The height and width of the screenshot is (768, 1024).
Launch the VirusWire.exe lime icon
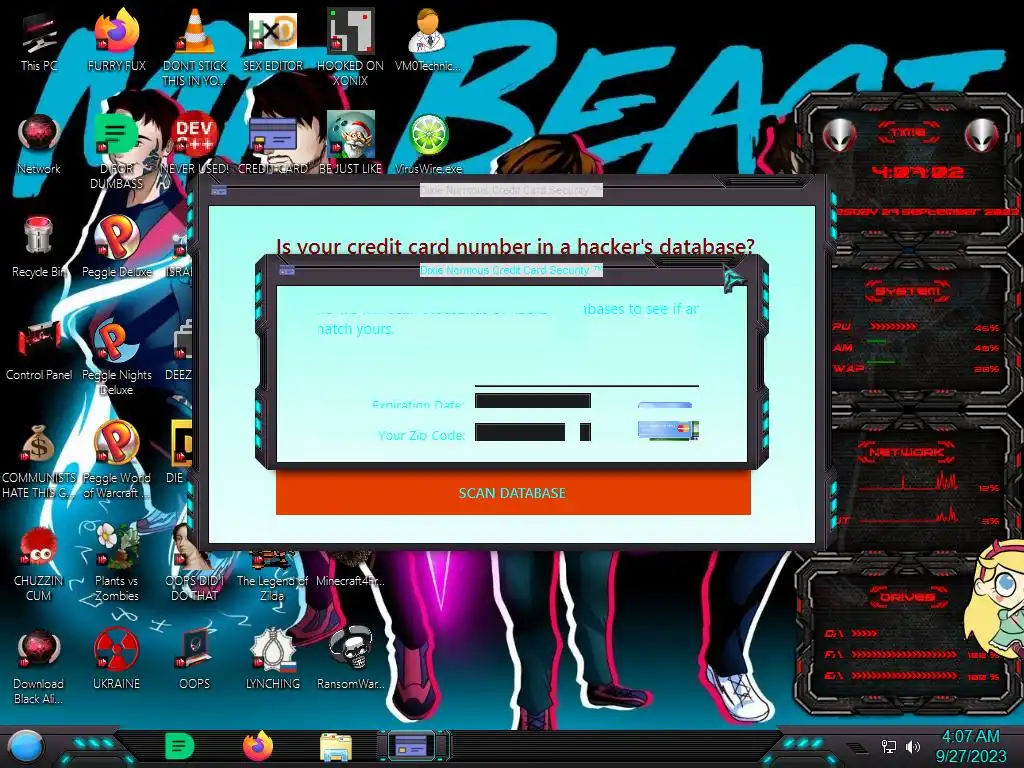(x=428, y=144)
